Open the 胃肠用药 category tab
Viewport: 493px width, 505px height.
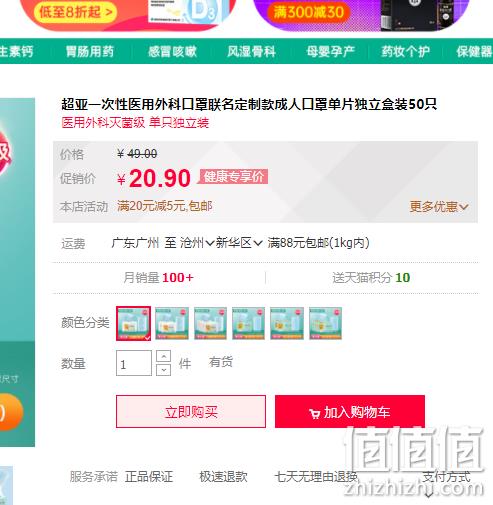click(x=90, y=51)
